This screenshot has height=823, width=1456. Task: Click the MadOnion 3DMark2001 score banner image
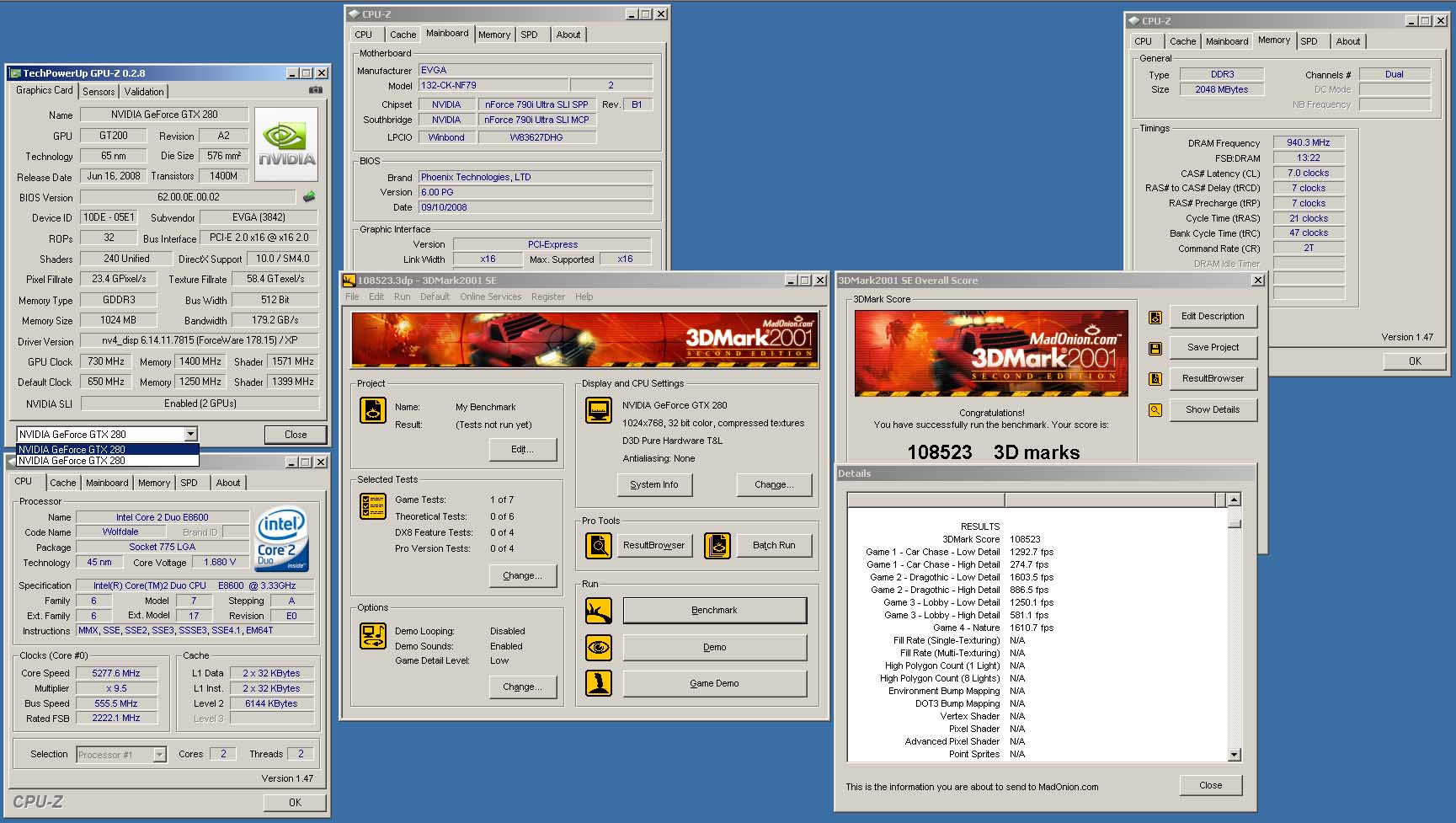(x=991, y=353)
